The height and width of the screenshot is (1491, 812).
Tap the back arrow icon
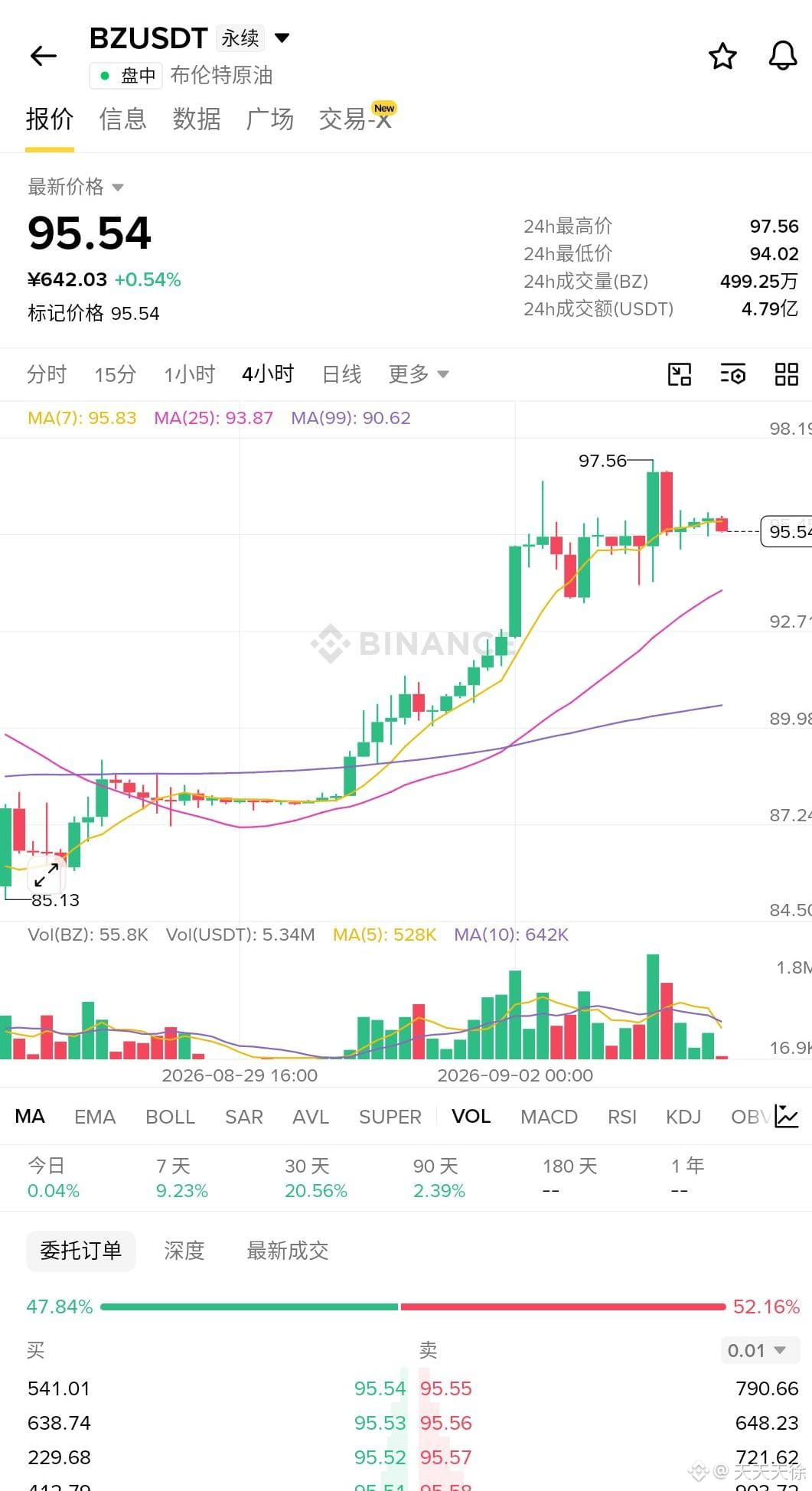tap(43, 56)
